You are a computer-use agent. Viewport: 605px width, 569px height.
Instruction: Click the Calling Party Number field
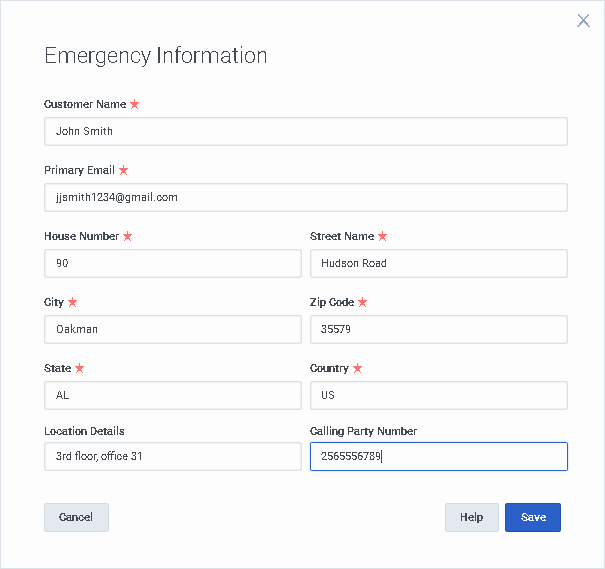pyautogui.click(x=438, y=456)
